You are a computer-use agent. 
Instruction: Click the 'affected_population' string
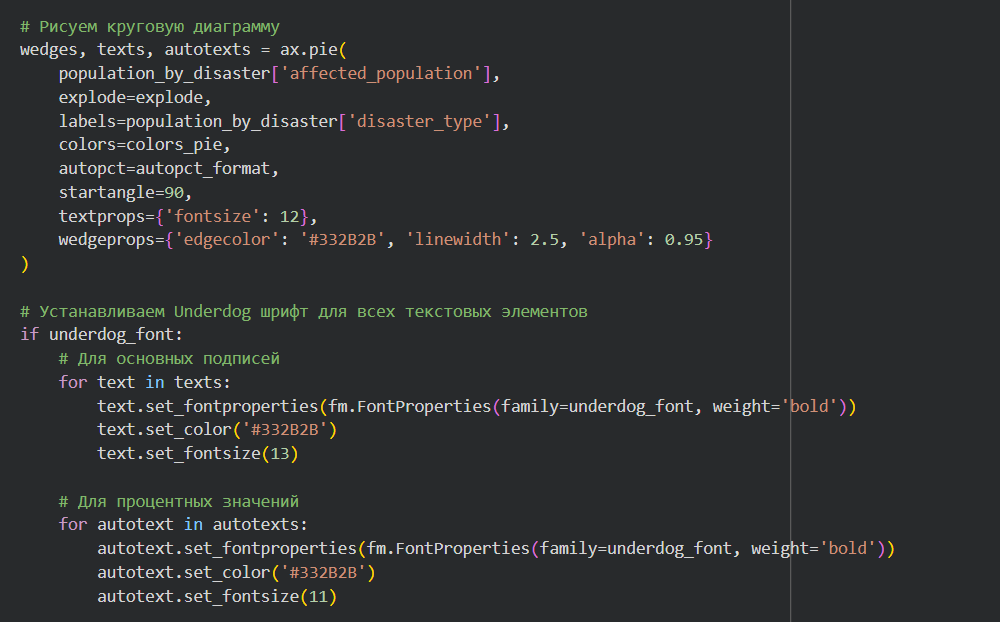point(381,74)
